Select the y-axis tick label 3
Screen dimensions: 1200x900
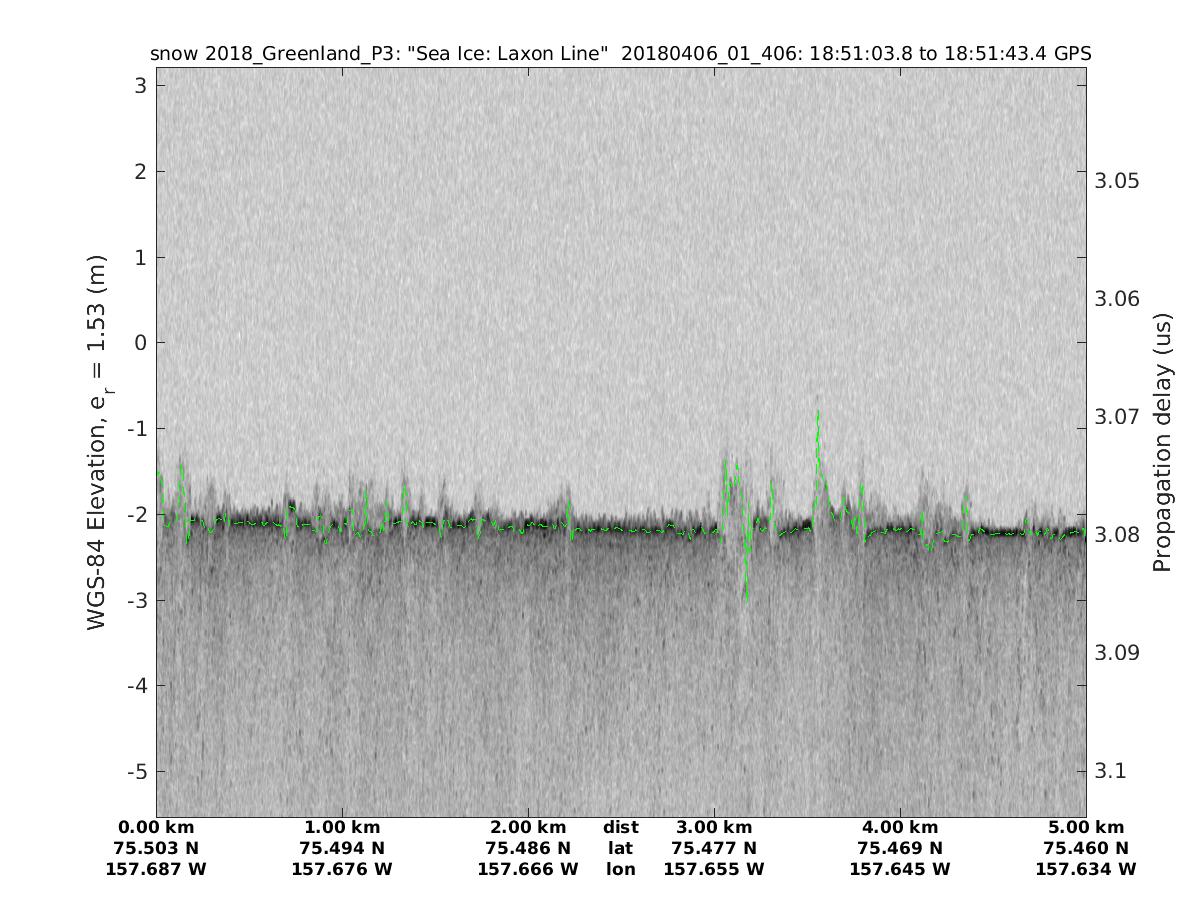(141, 86)
